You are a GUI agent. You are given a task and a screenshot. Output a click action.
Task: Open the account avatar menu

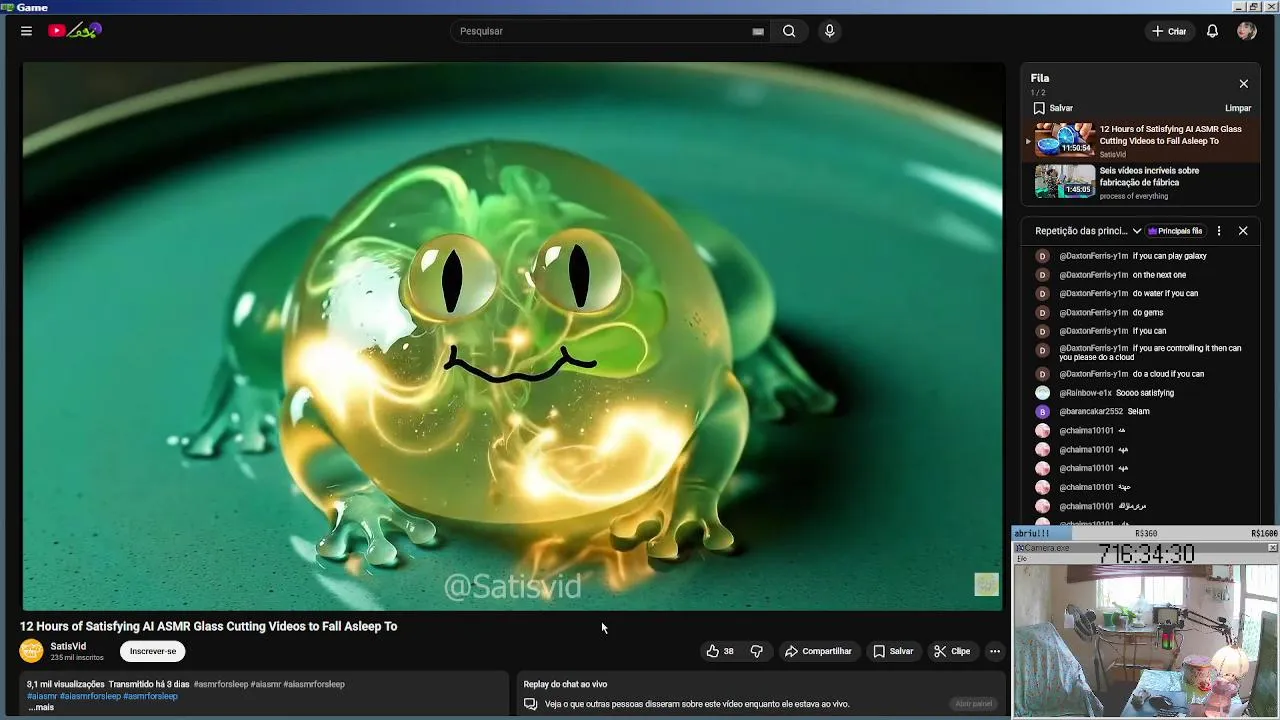pos(1246,31)
